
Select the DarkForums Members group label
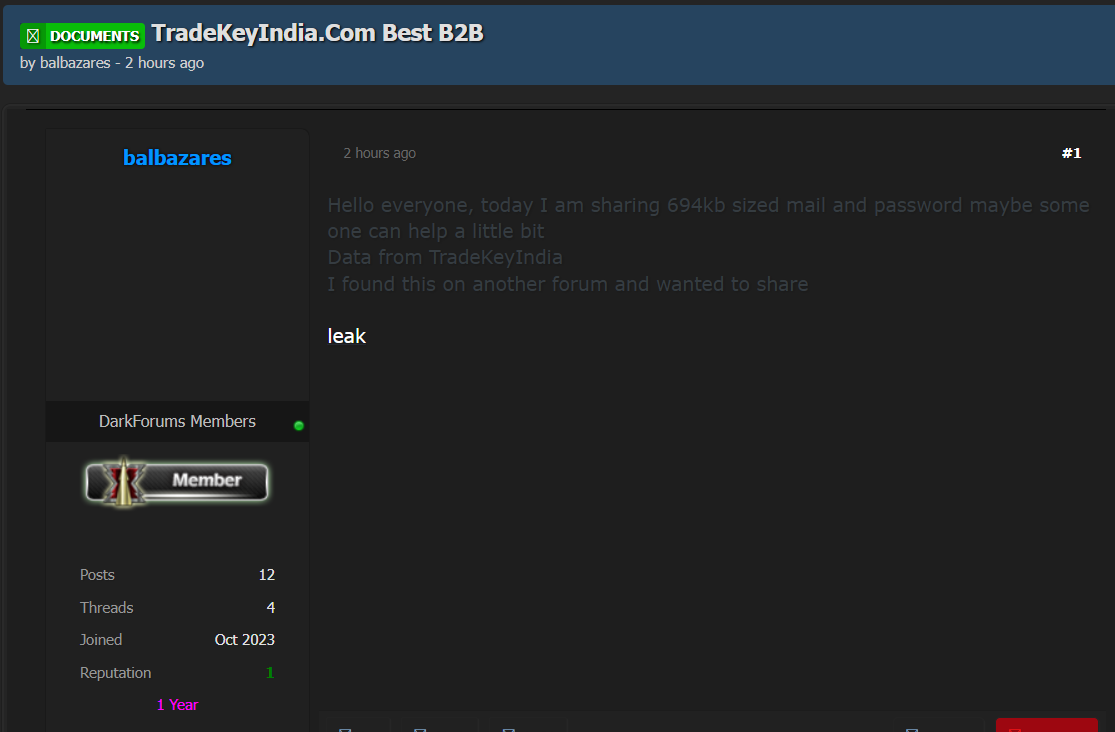pos(177,421)
